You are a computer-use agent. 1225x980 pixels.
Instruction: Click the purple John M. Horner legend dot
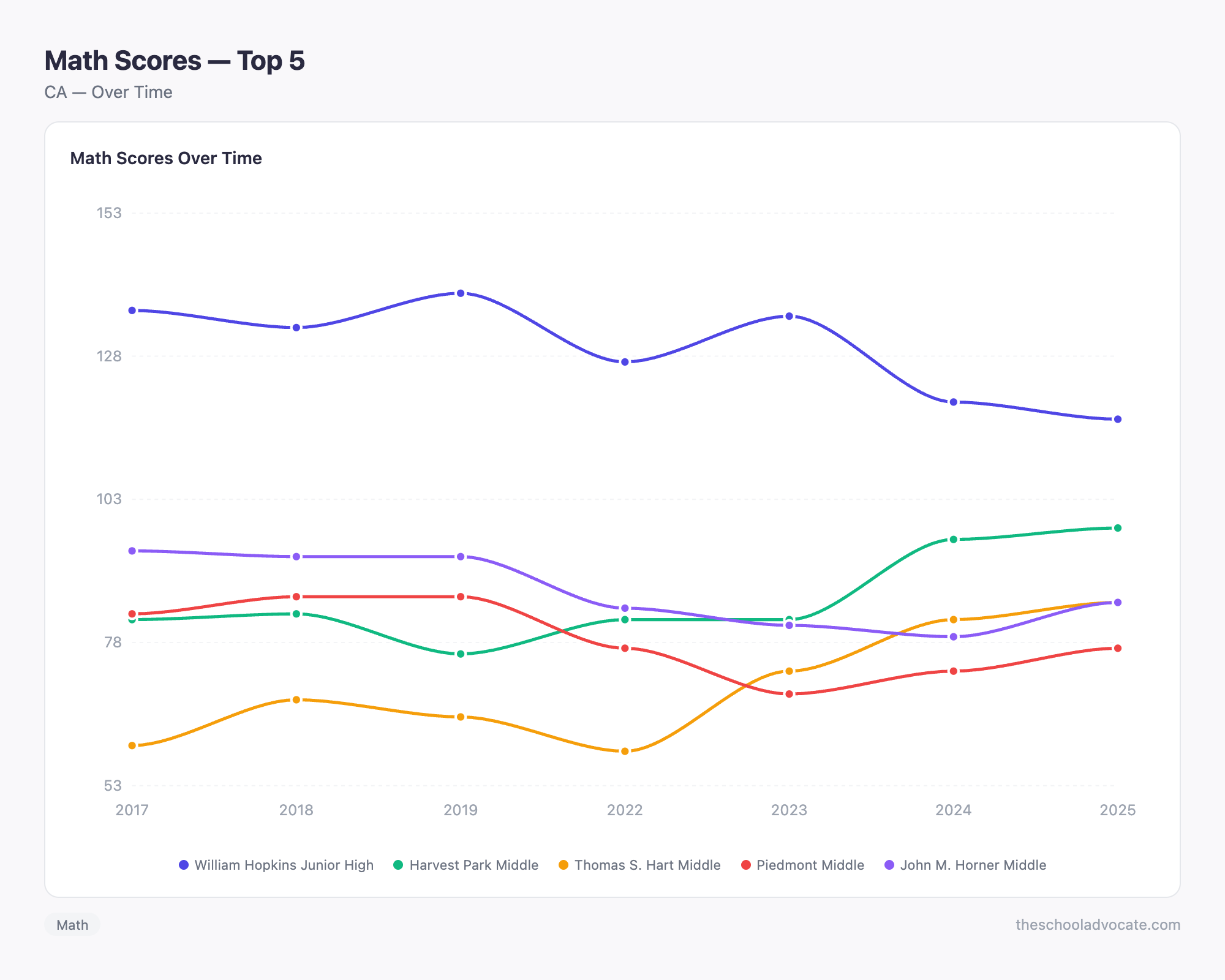(x=890, y=865)
